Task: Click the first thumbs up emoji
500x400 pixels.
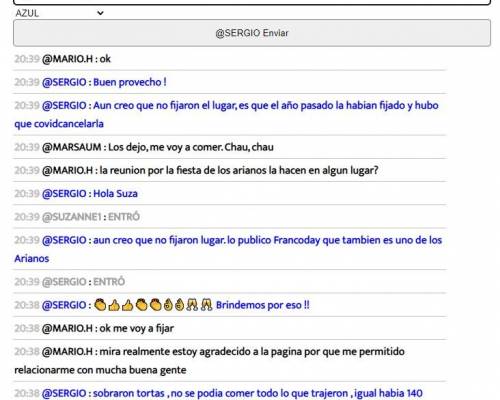Action: click(x=114, y=305)
